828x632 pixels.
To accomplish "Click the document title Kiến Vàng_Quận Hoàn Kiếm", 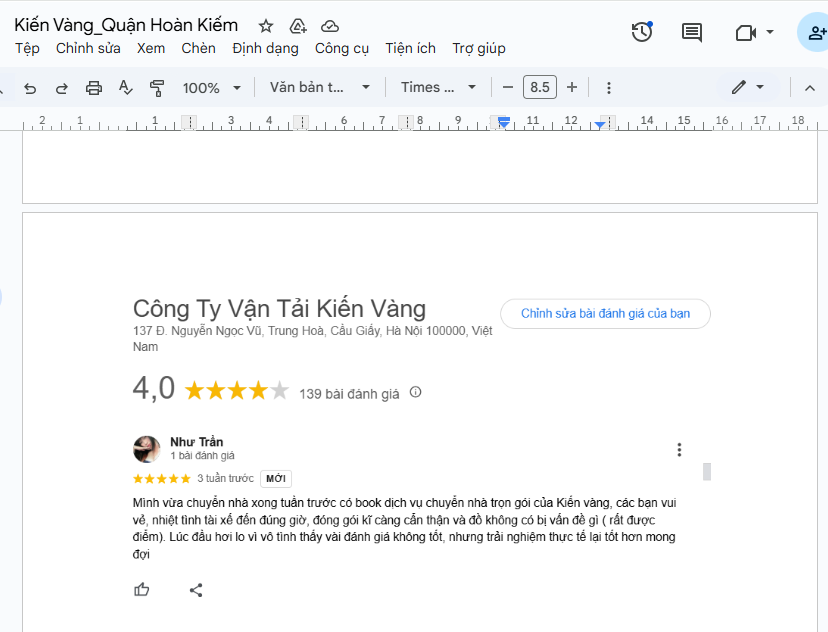I will [x=126, y=25].
